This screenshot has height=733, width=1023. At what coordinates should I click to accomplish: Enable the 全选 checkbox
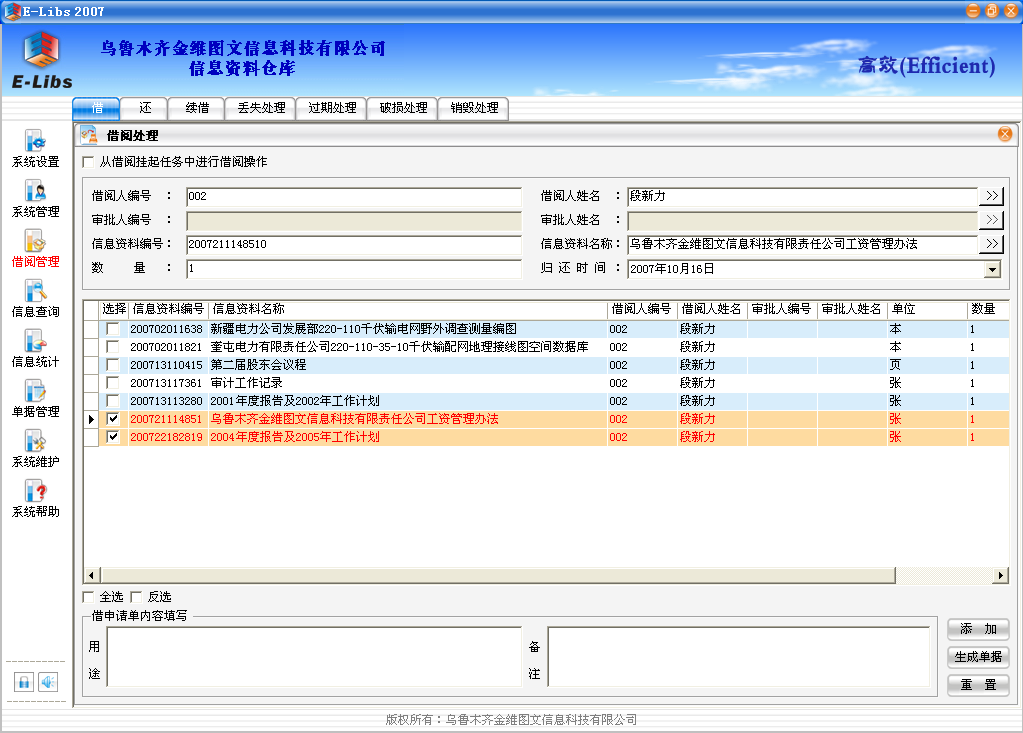click(x=89, y=597)
